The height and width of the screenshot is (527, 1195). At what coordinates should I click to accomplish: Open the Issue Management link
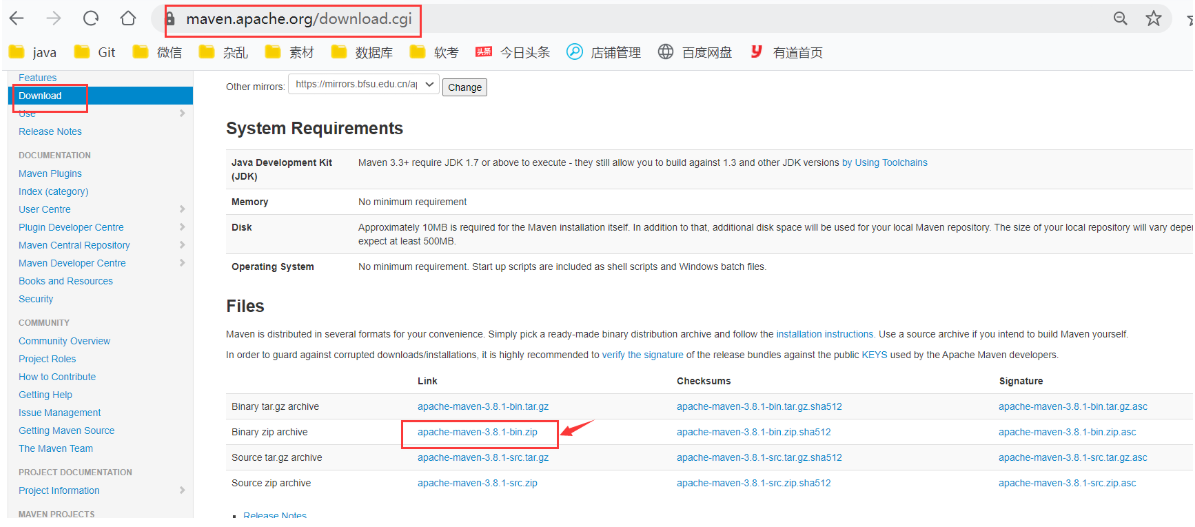point(59,413)
